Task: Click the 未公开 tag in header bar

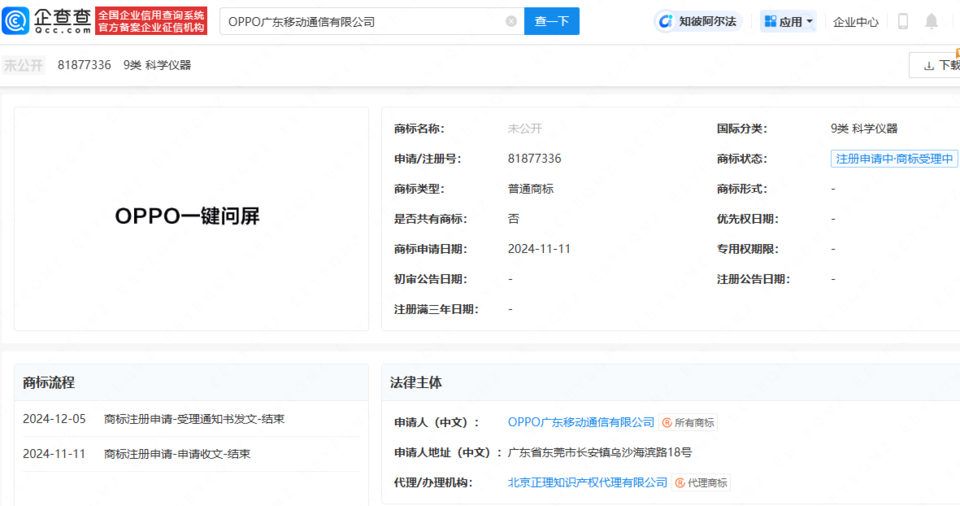Action: [x=23, y=65]
